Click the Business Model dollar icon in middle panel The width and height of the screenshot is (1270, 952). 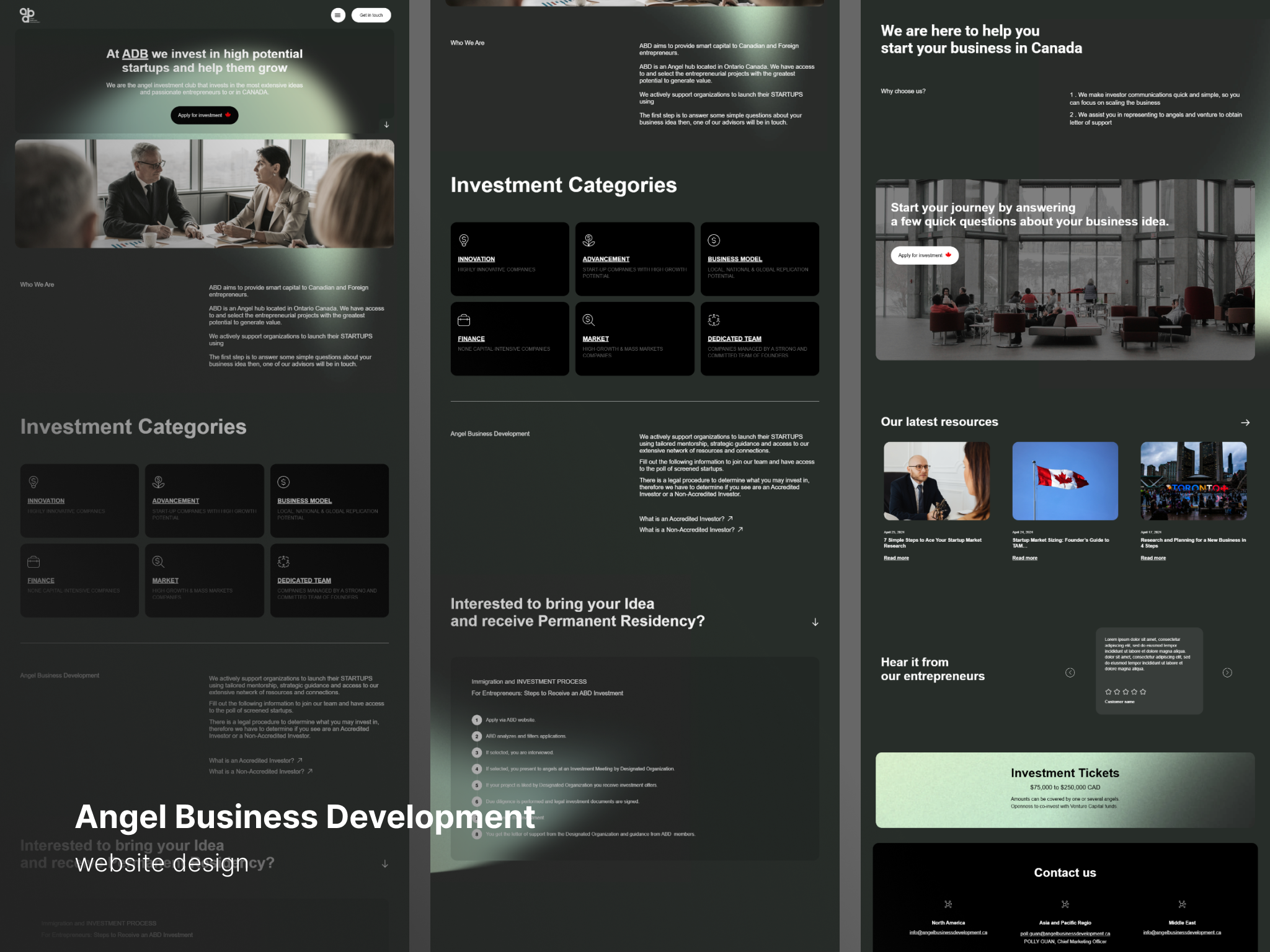[714, 240]
